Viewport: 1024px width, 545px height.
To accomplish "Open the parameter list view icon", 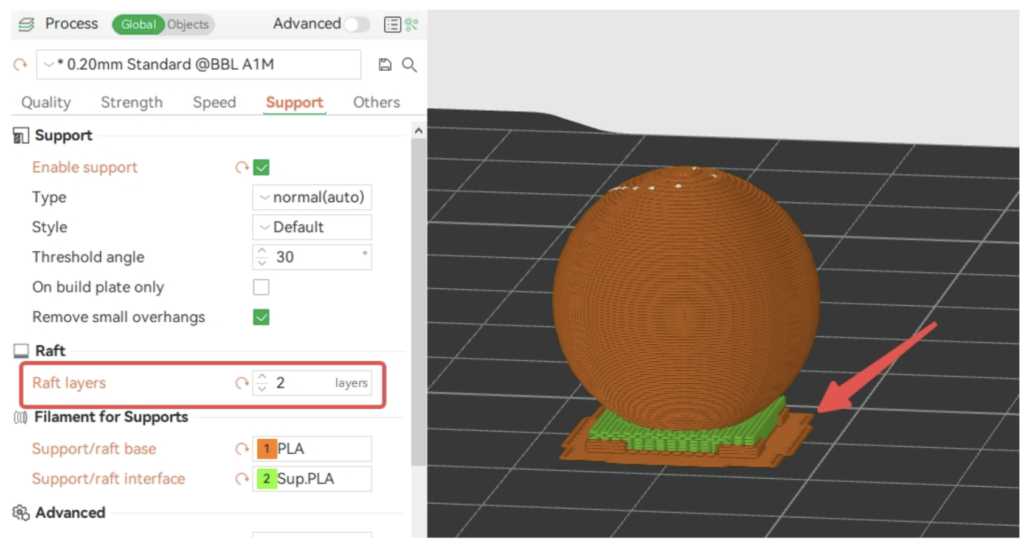I will pyautogui.click(x=392, y=24).
